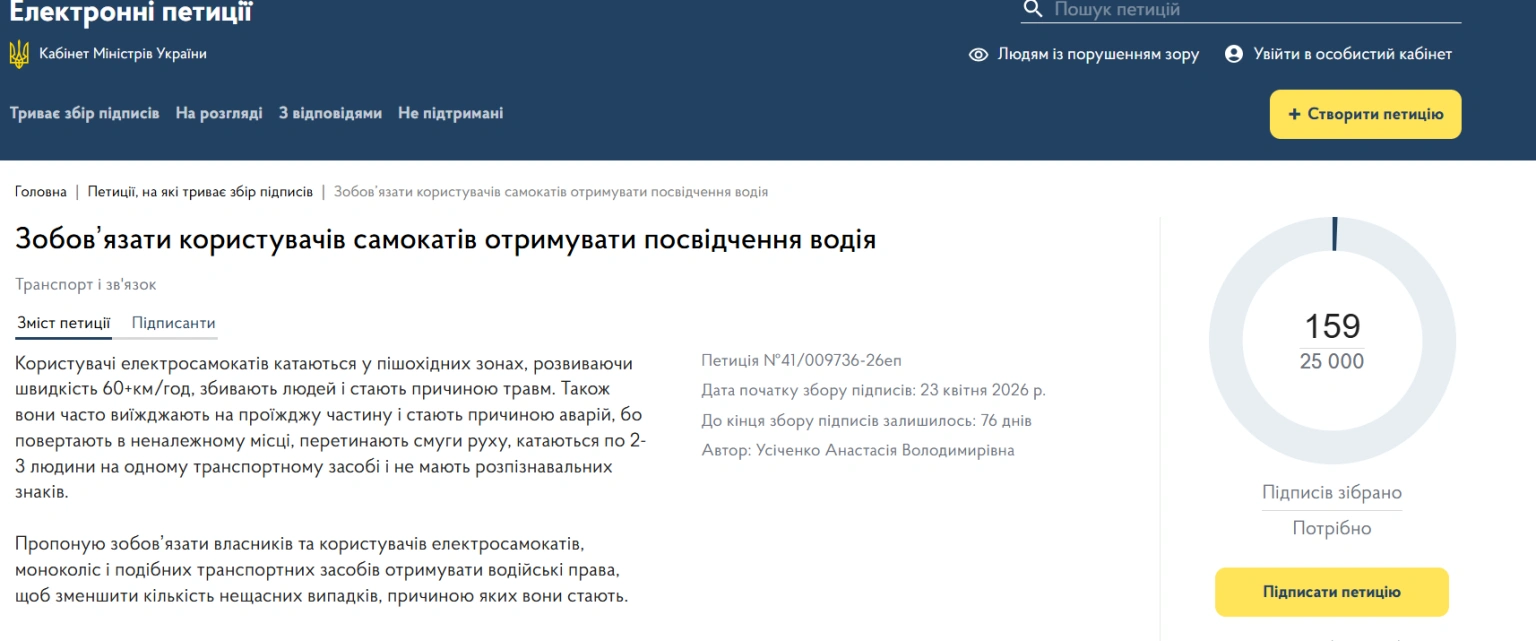Click the signature progress ring

point(1333,341)
